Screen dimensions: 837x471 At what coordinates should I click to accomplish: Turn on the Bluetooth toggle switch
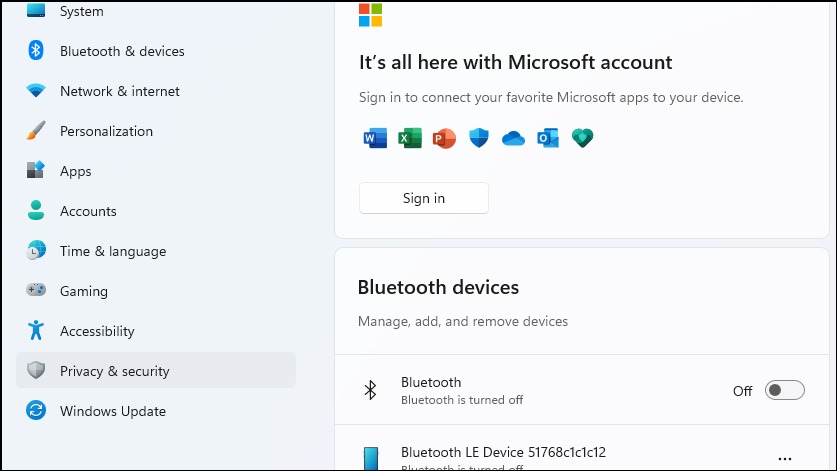tap(784, 390)
